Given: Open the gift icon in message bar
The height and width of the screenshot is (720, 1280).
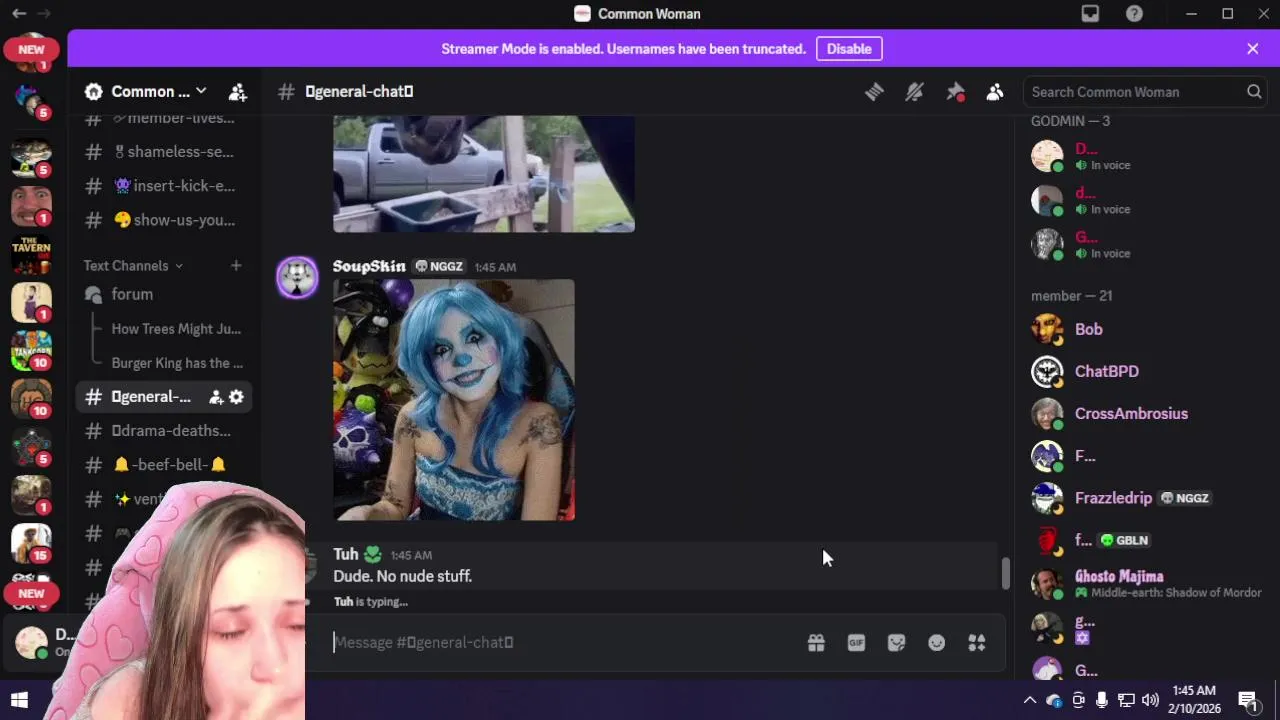Looking at the screenshot, I should pyautogui.click(x=816, y=643).
